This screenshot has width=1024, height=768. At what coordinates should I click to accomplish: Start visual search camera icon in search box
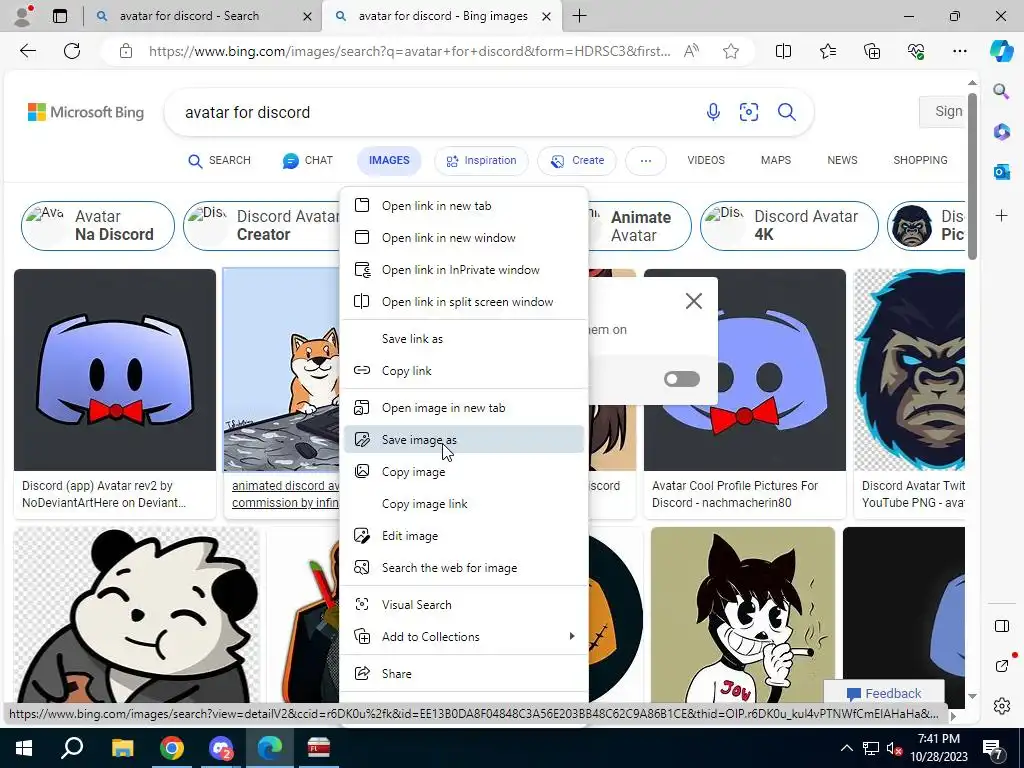click(748, 112)
